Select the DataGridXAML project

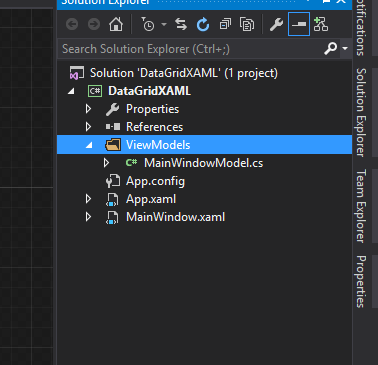pos(149,91)
